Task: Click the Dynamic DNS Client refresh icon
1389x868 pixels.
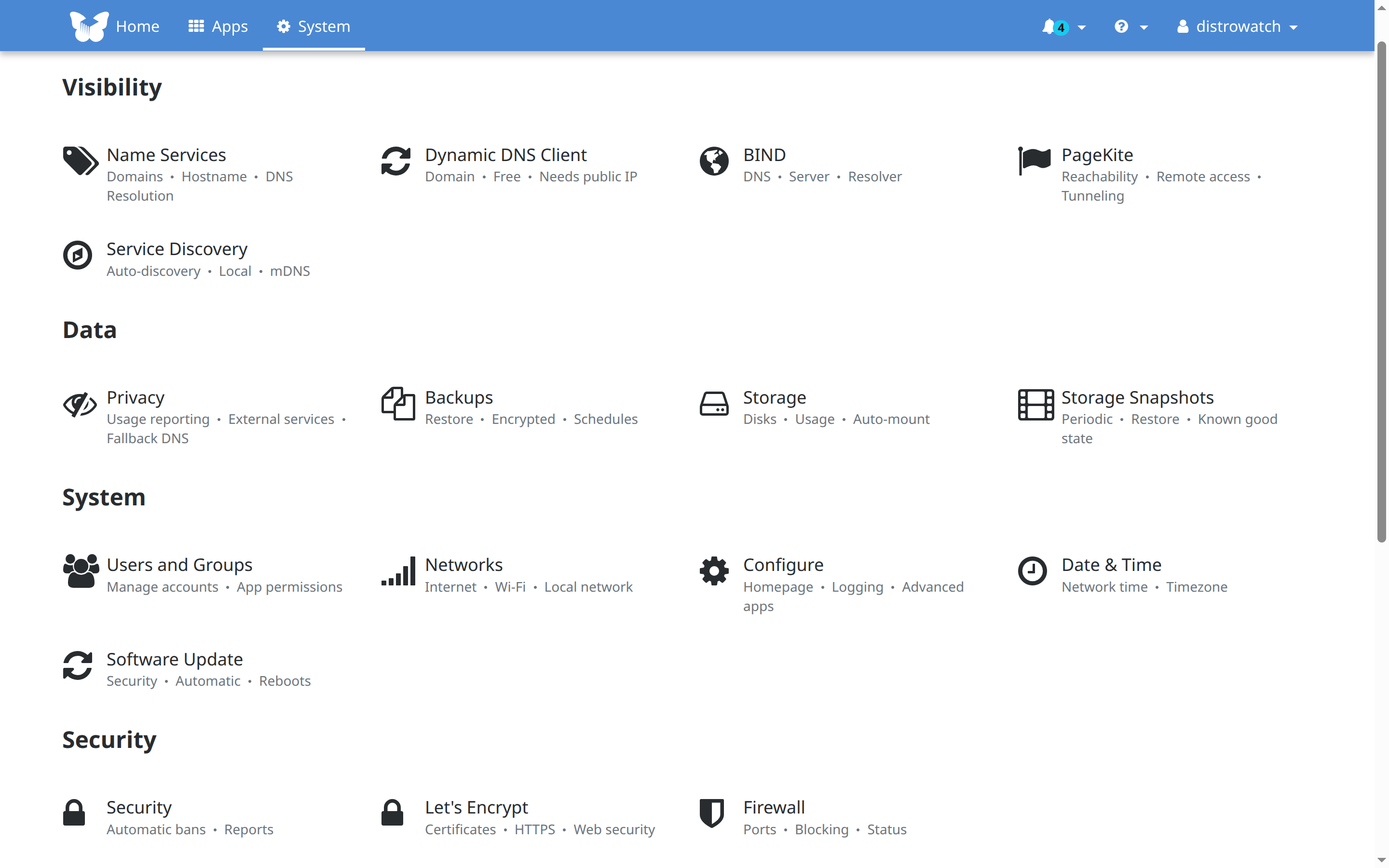Action: pyautogui.click(x=396, y=161)
